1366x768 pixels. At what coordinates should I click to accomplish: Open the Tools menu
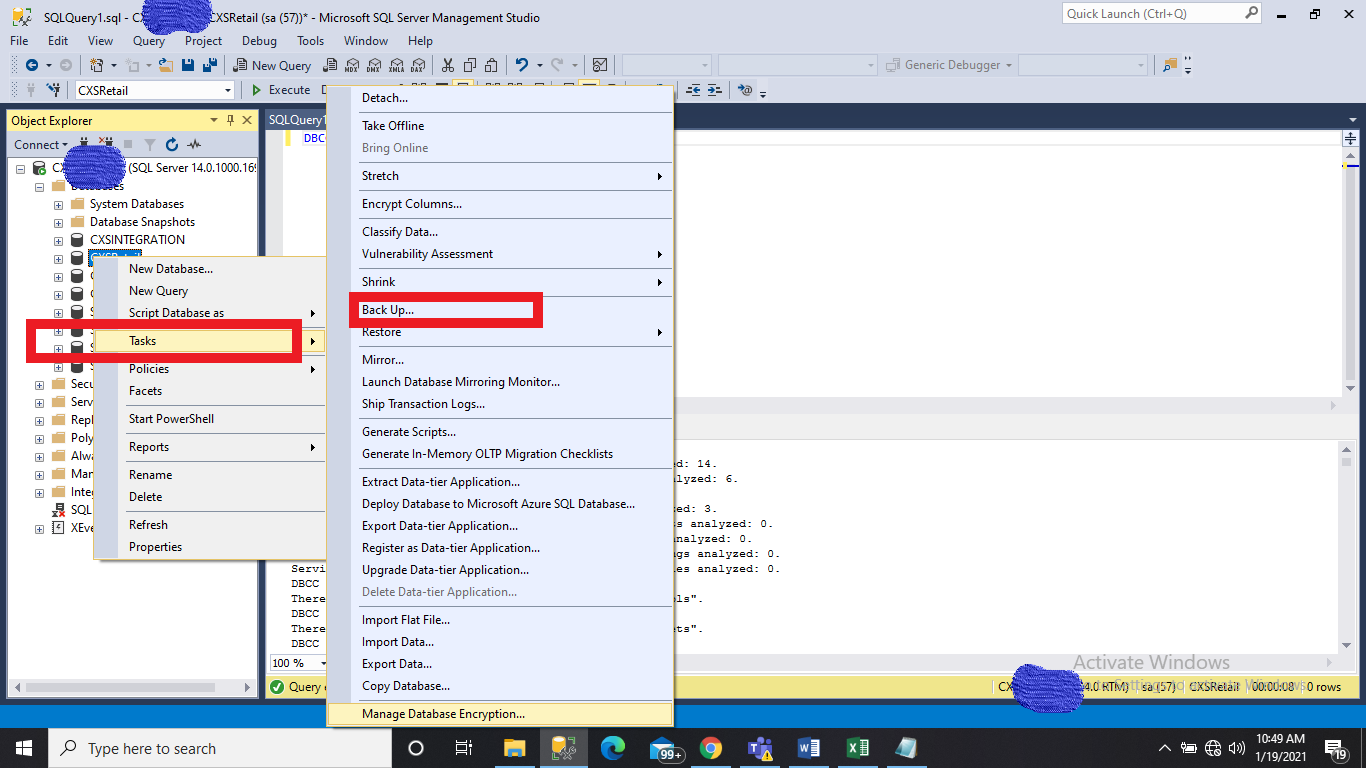(x=310, y=41)
